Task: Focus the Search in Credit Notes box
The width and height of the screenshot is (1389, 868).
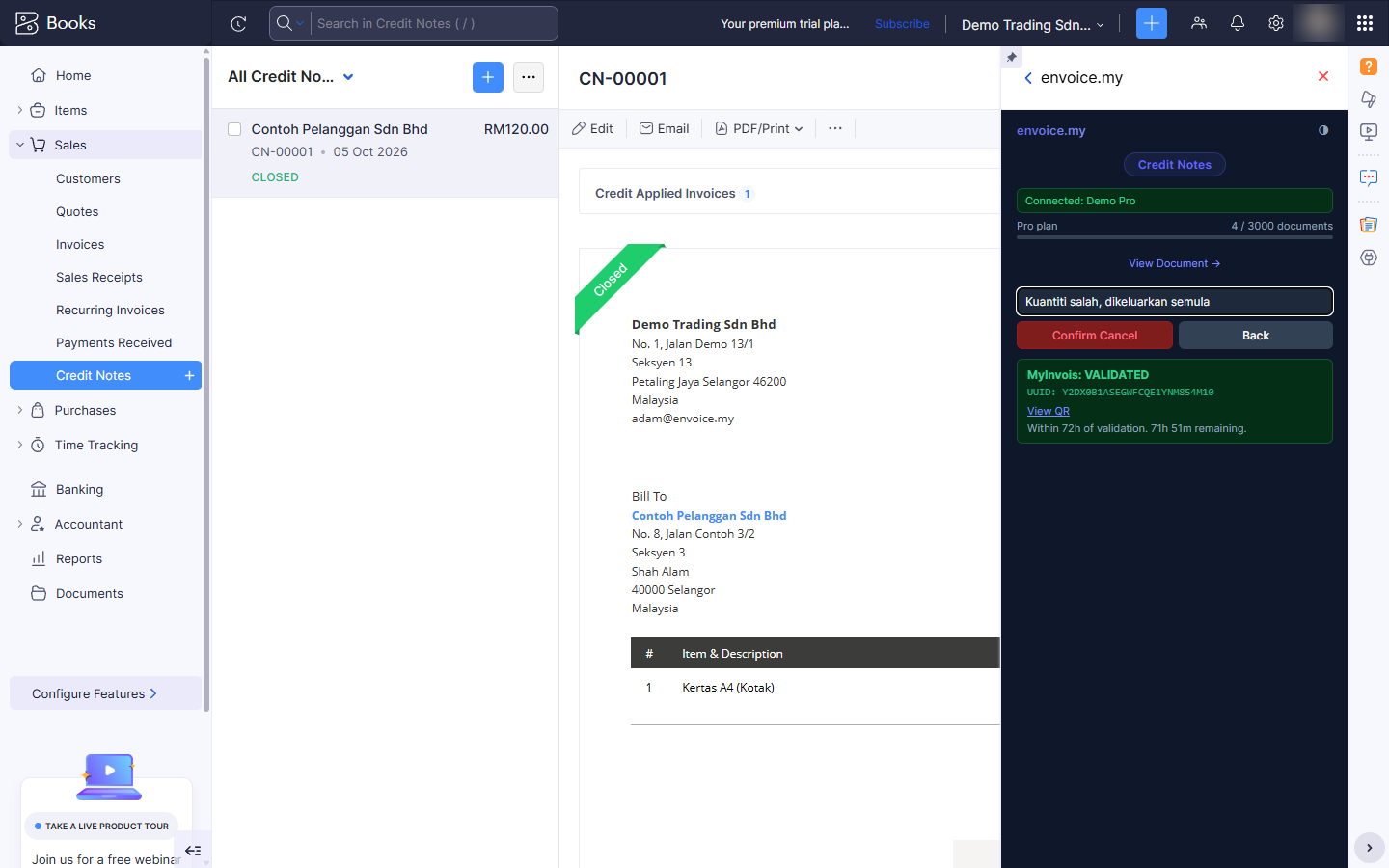Action: [x=434, y=23]
